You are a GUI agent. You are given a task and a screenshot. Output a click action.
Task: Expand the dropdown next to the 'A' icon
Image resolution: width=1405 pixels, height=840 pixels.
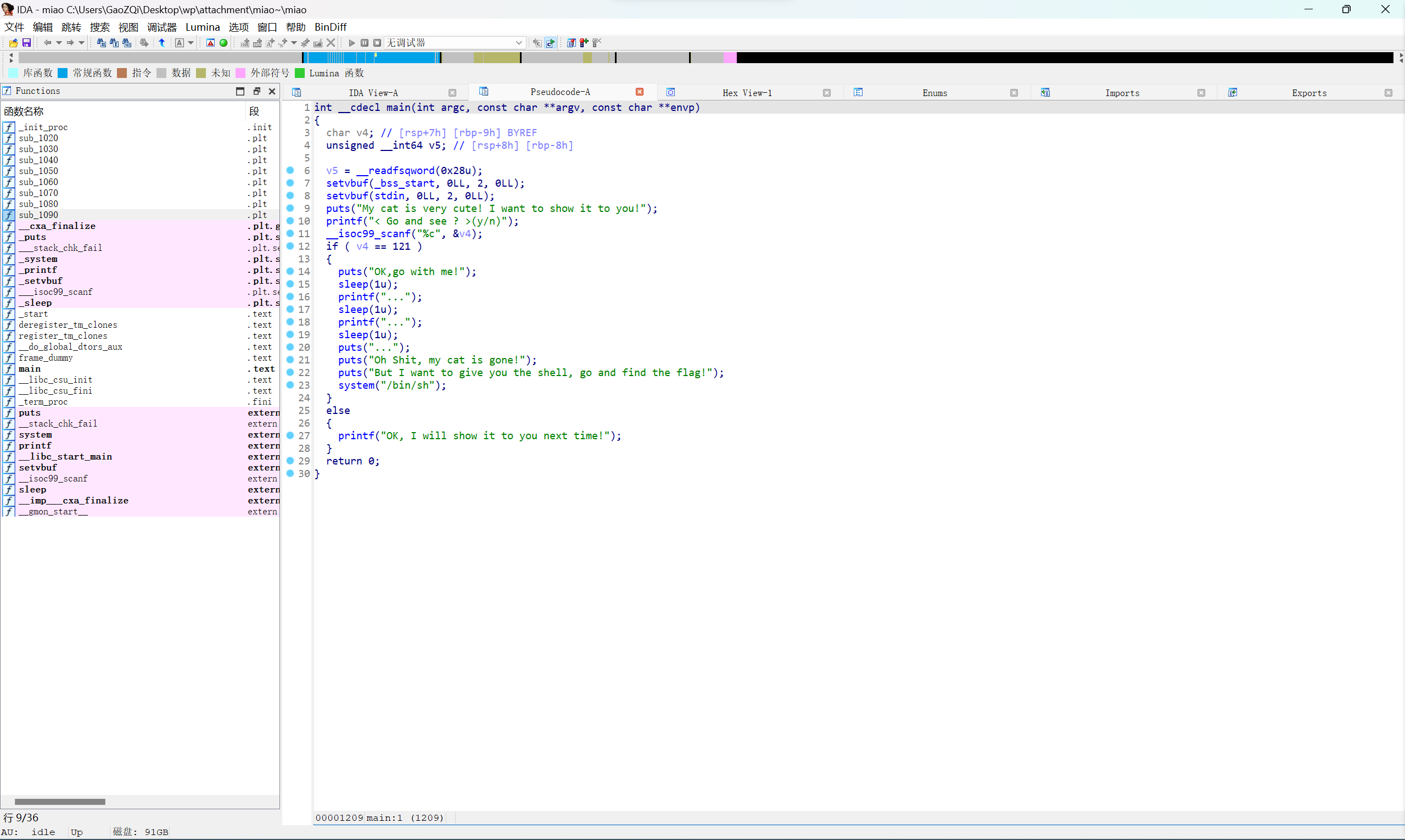point(191,43)
